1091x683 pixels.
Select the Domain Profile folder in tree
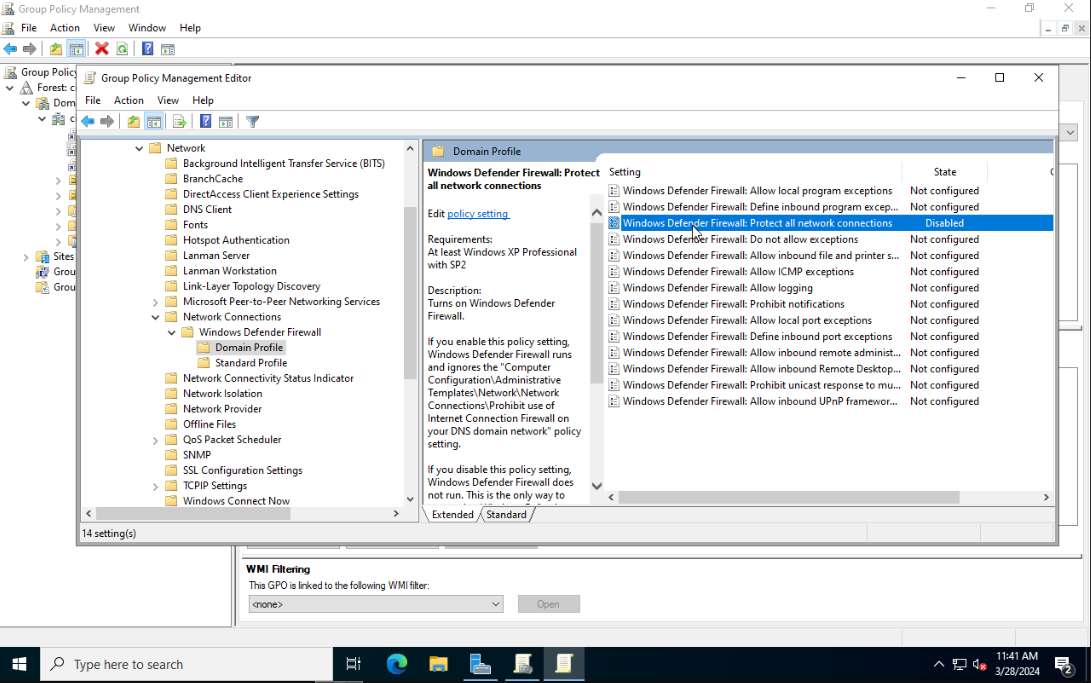pos(248,348)
